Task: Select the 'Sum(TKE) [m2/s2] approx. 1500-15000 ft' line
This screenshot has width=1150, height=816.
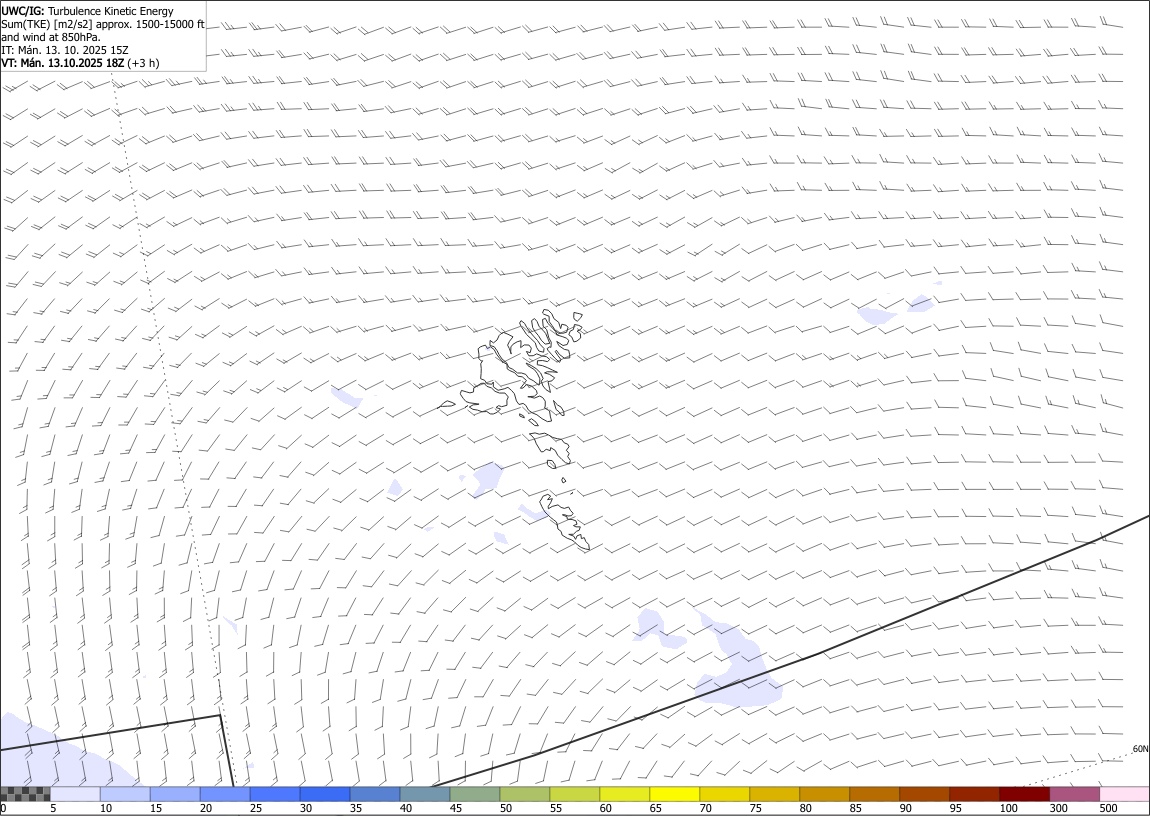Action: tap(103, 24)
